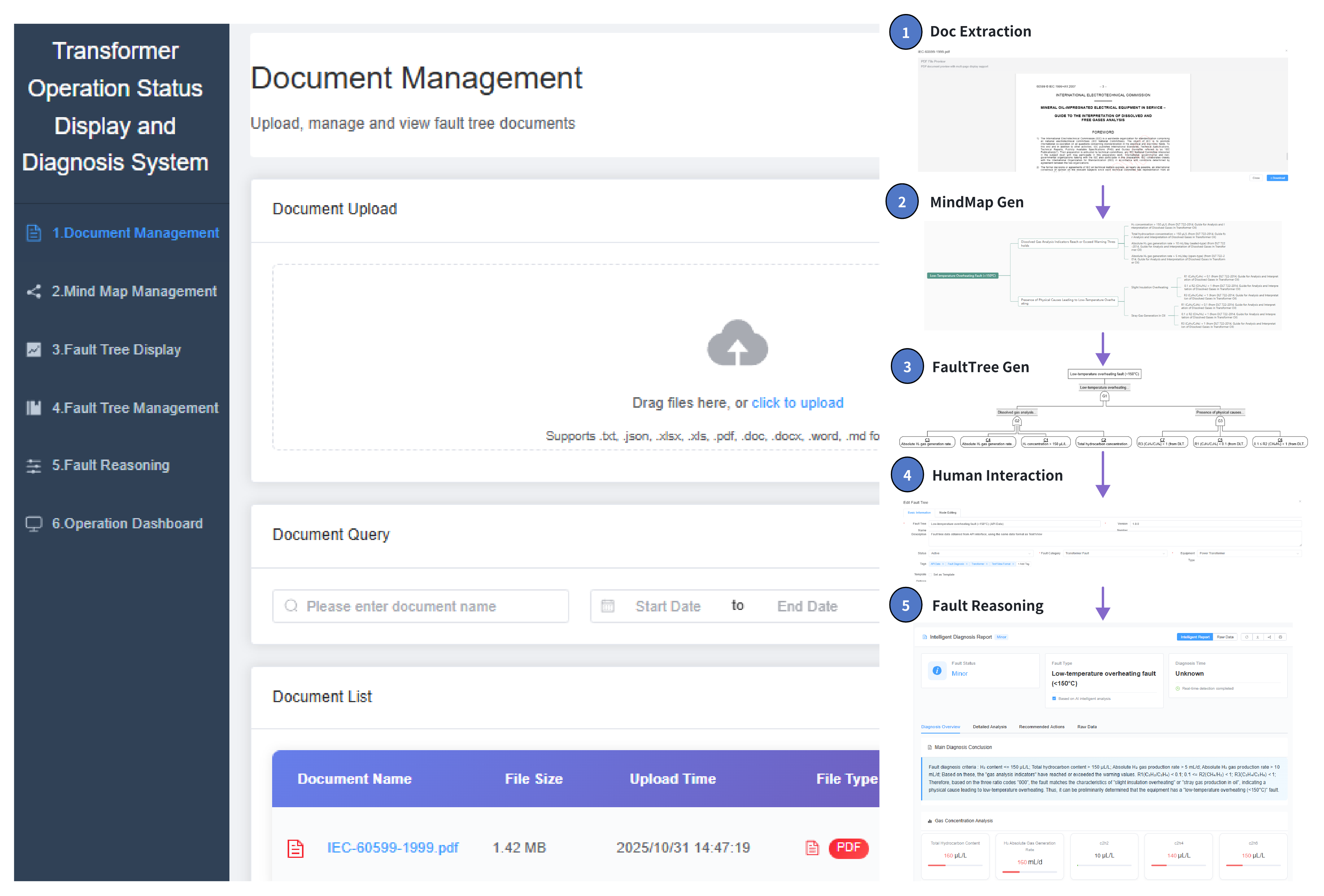Switch to the Node Editing tab
Screen dimensions: 1324x896
pos(948,513)
